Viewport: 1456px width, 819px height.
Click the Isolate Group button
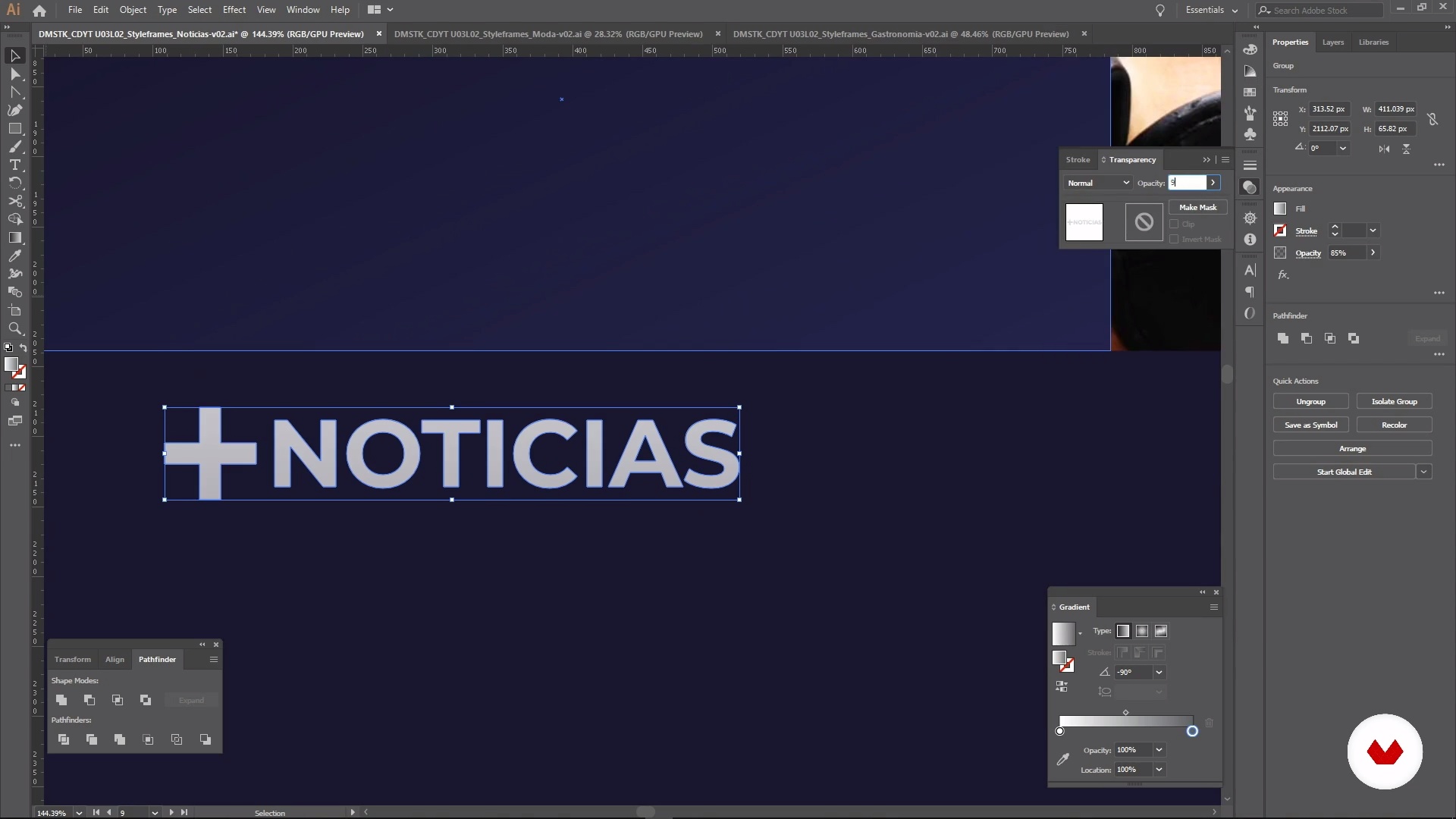(1394, 402)
